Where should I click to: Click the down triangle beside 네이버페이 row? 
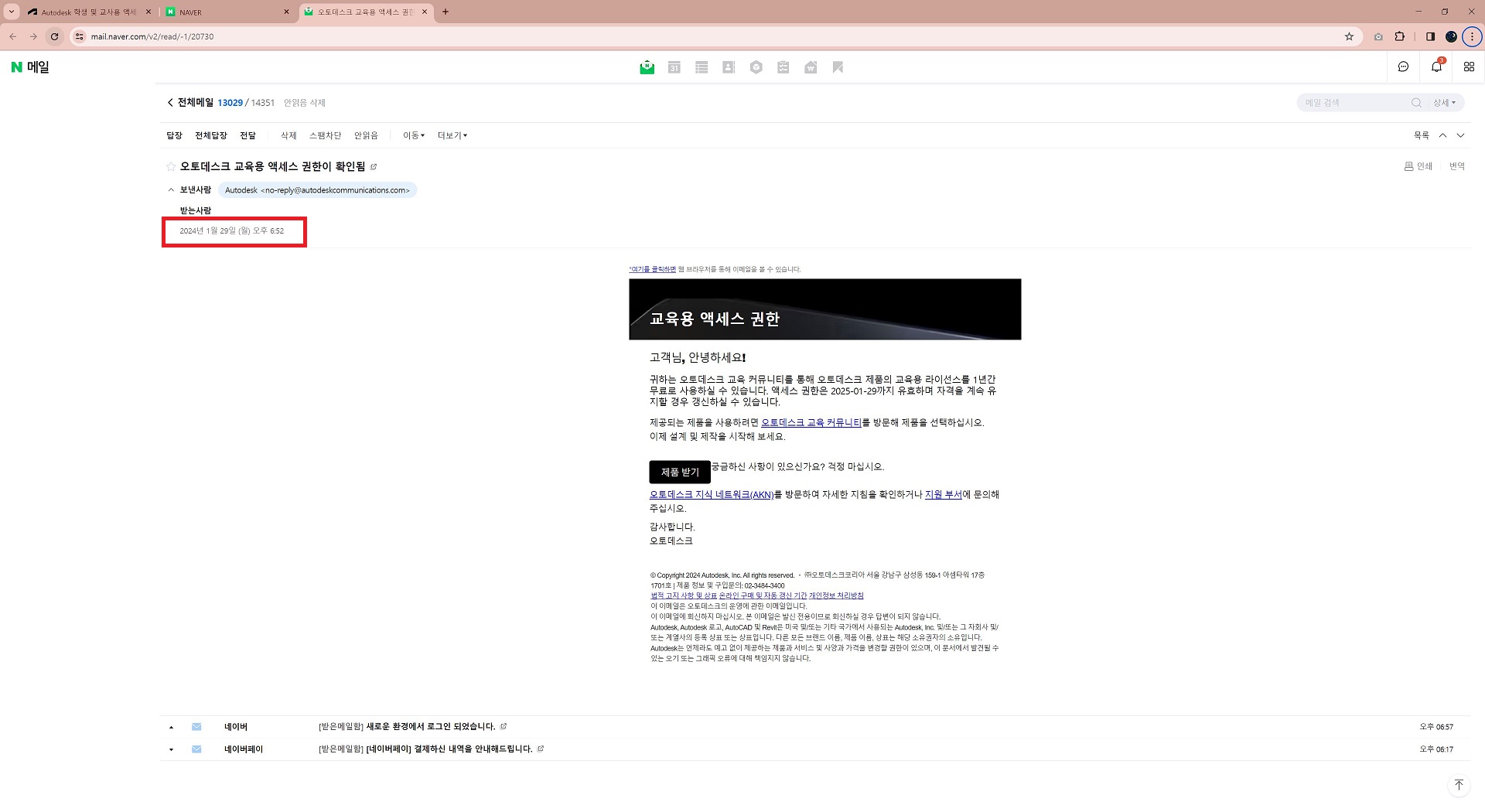171,749
